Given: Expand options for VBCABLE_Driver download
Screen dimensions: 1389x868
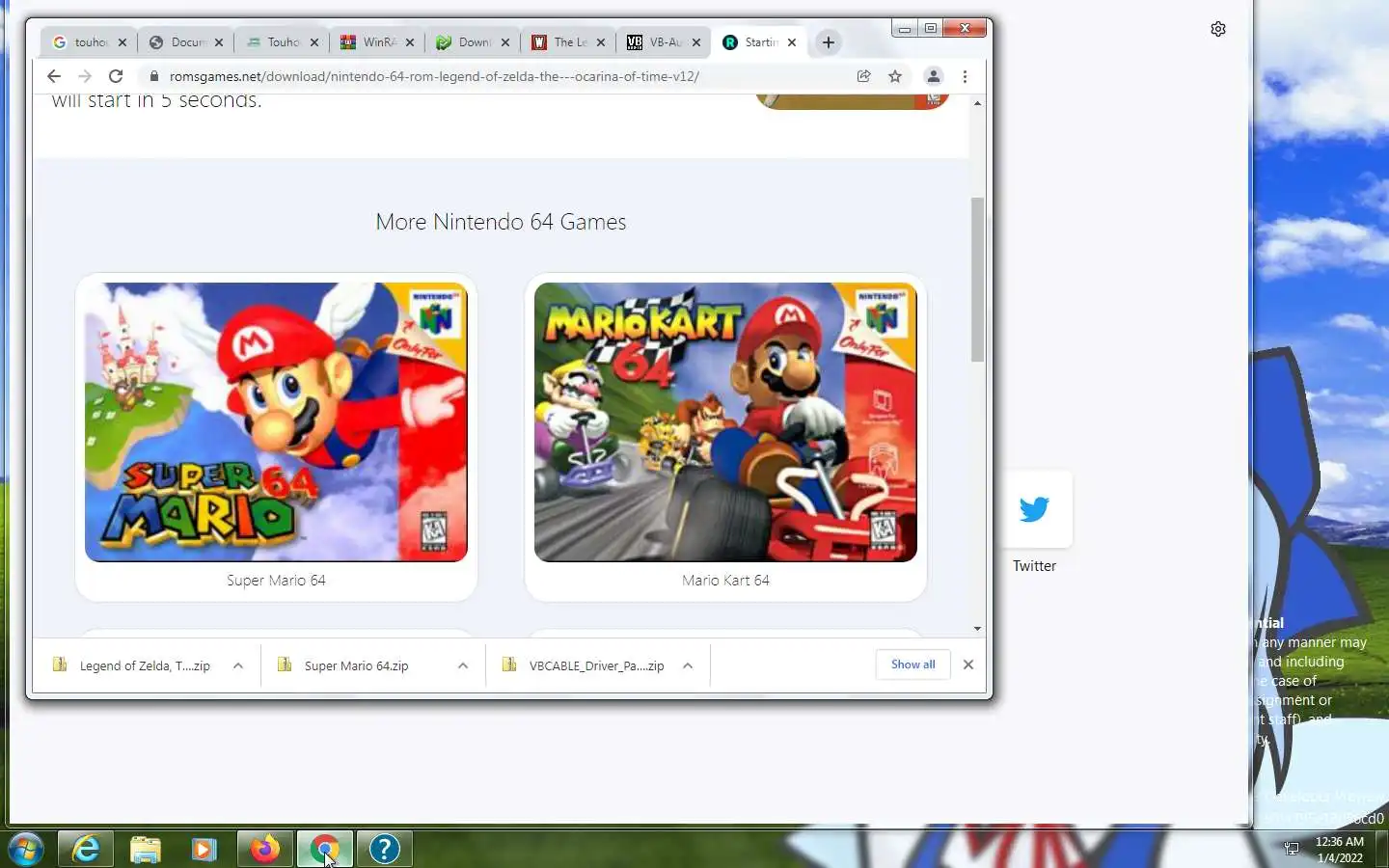Looking at the screenshot, I should (688, 665).
